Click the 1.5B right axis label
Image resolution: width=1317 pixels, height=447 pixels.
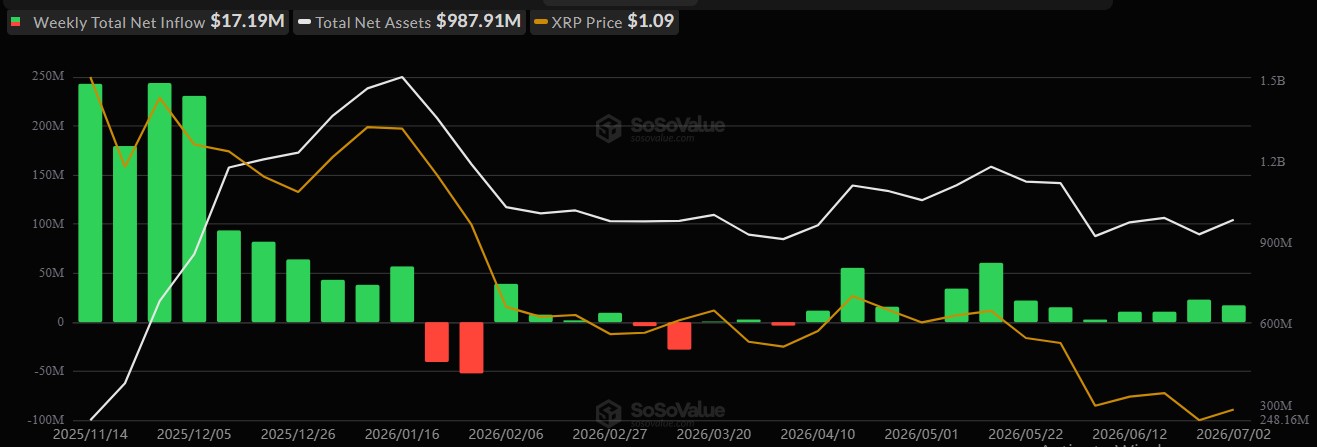[x=1272, y=80]
